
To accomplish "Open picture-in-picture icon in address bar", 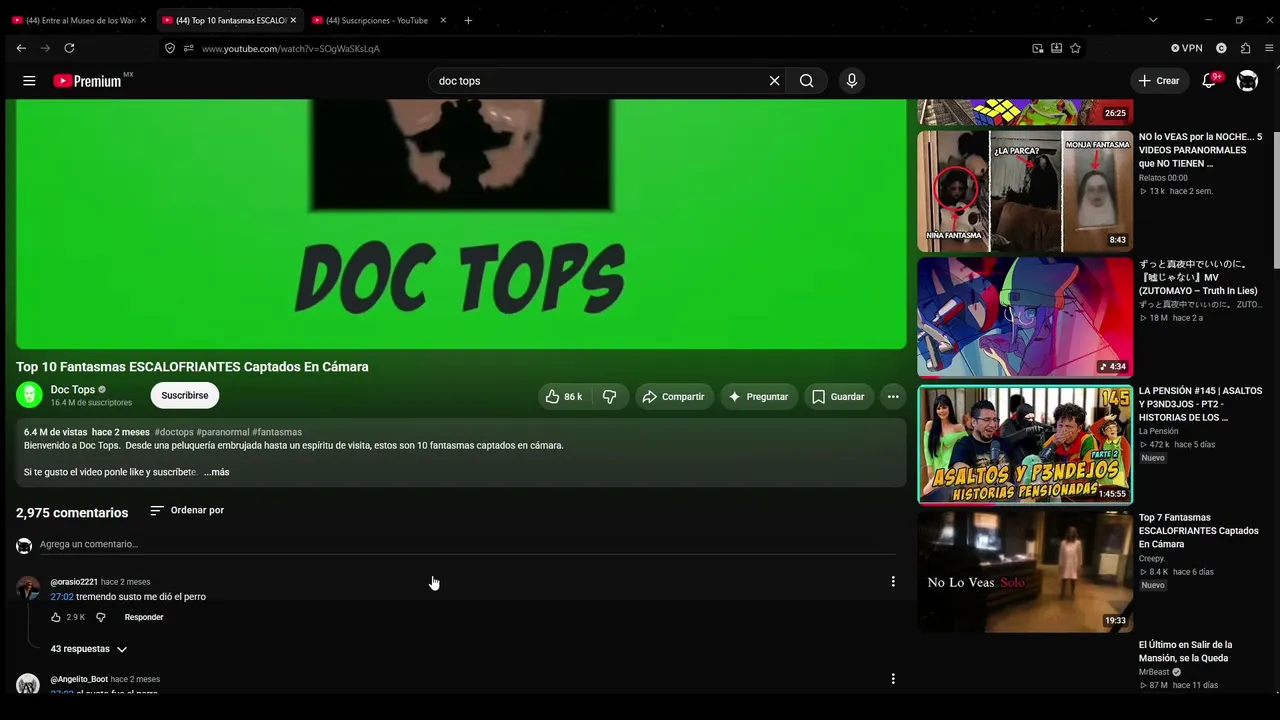I will 1038,48.
